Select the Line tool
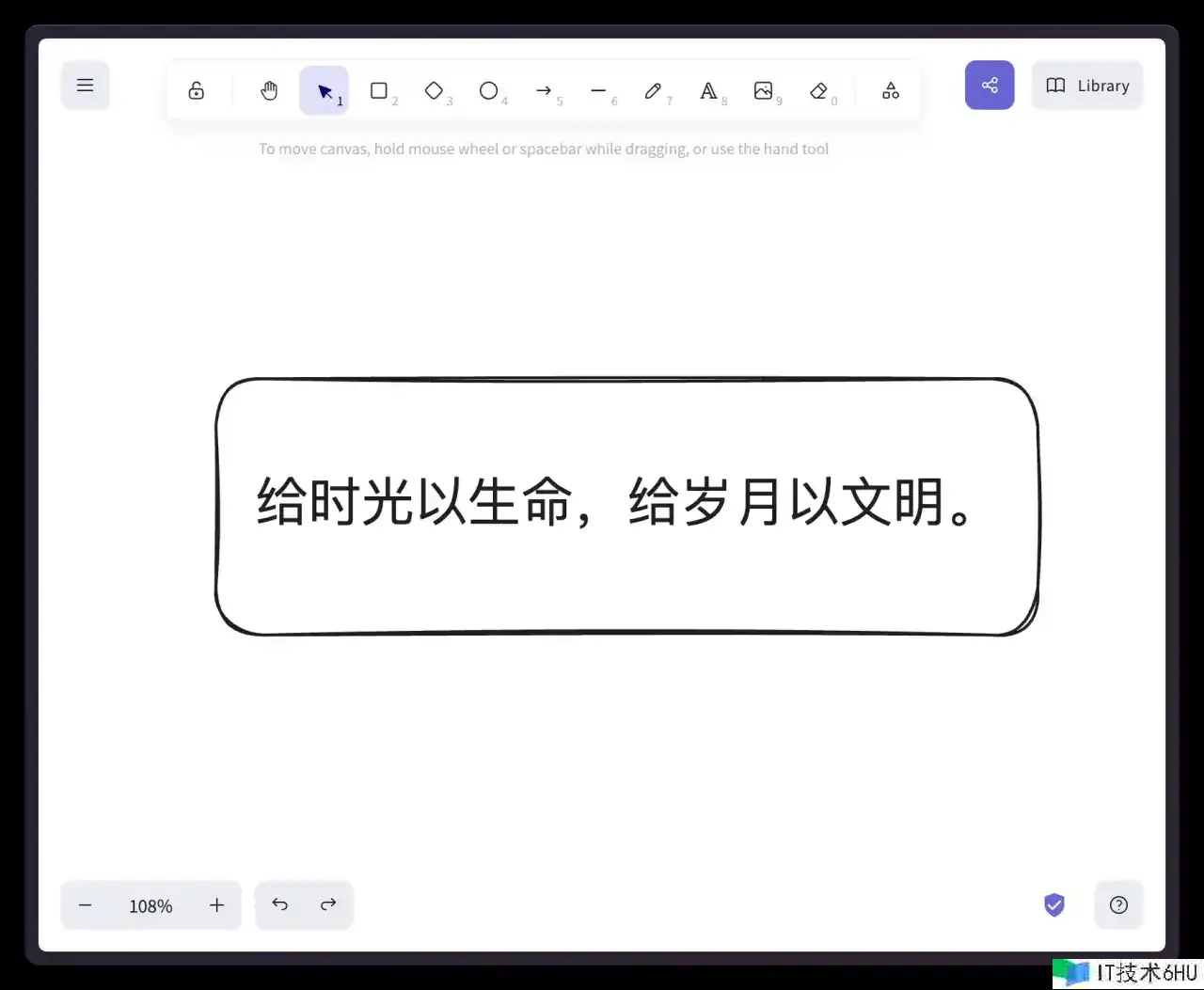Viewport: 1204px width, 990px height. pos(598,90)
